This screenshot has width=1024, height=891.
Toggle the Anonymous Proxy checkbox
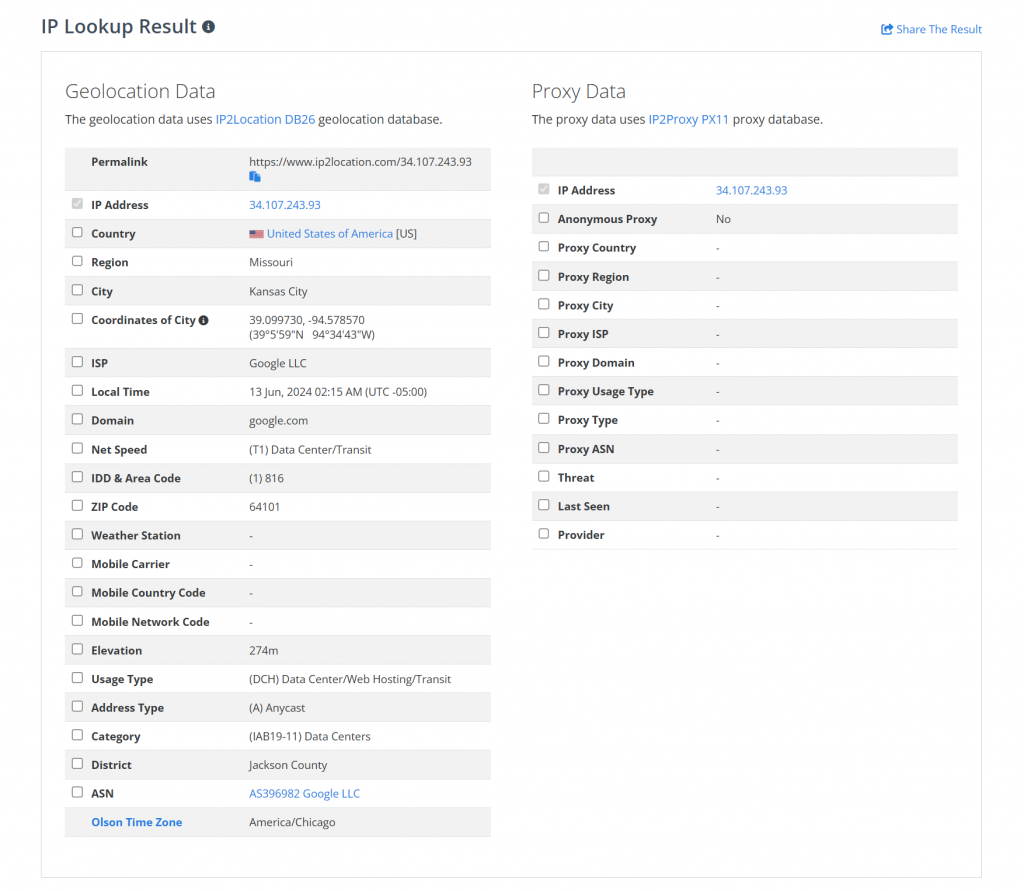(x=544, y=218)
